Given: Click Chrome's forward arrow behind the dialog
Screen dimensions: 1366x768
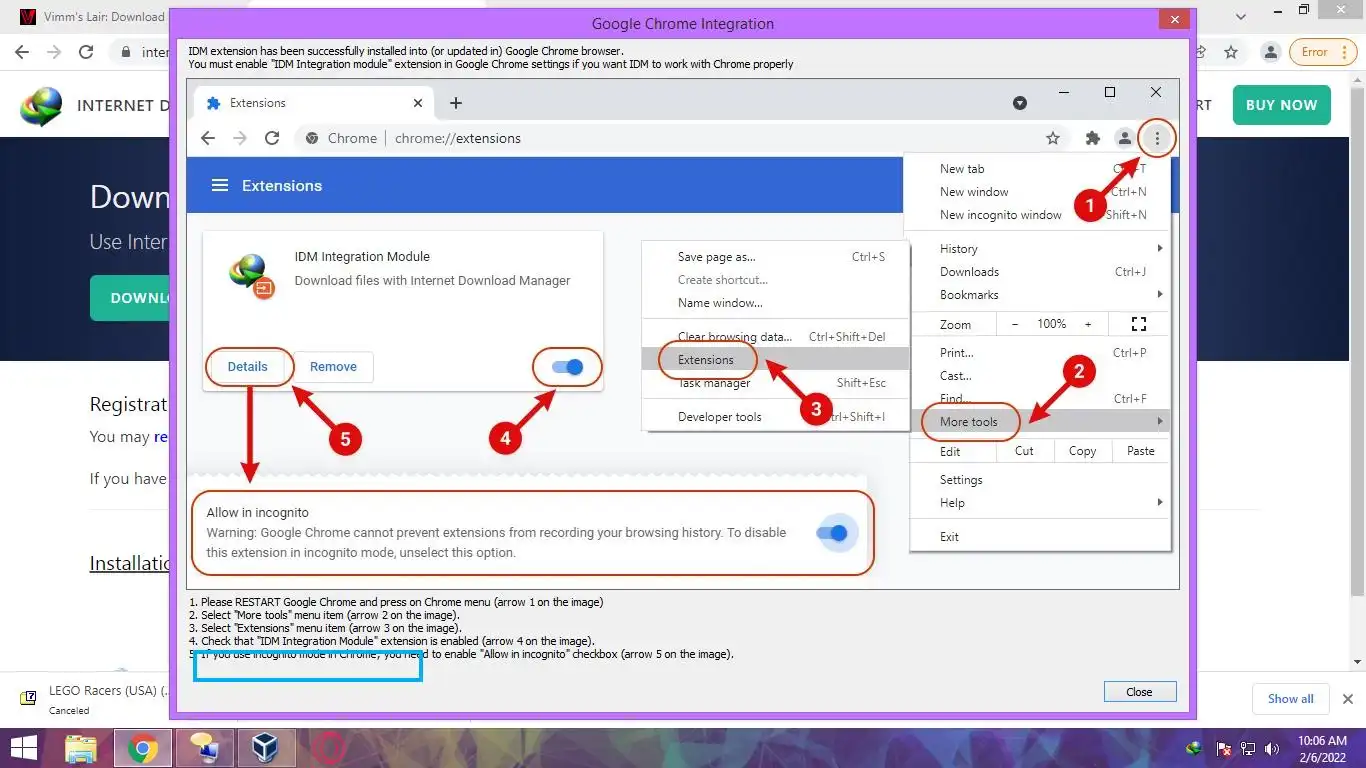Looking at the screenshot, I should (x=54, y=52).
